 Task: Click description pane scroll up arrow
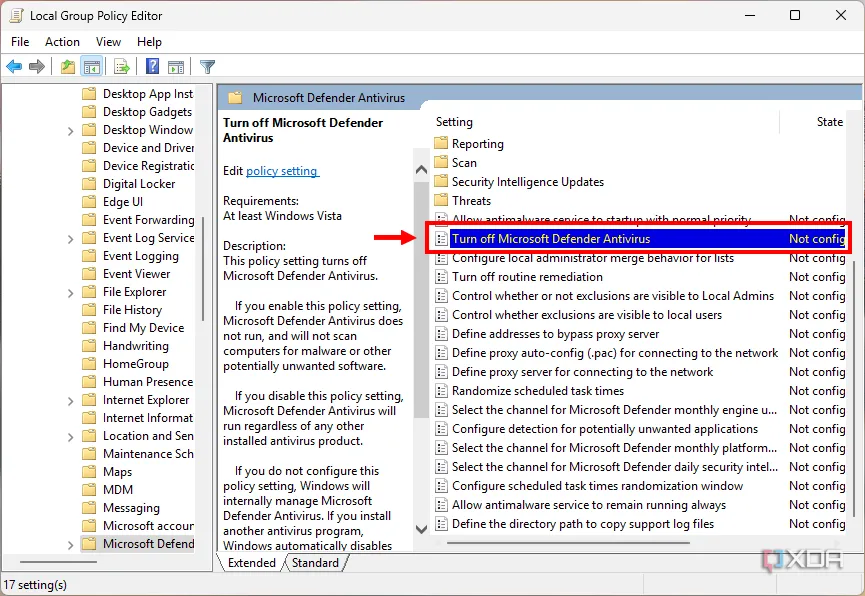pyautogui.click(x=421, y=169)
